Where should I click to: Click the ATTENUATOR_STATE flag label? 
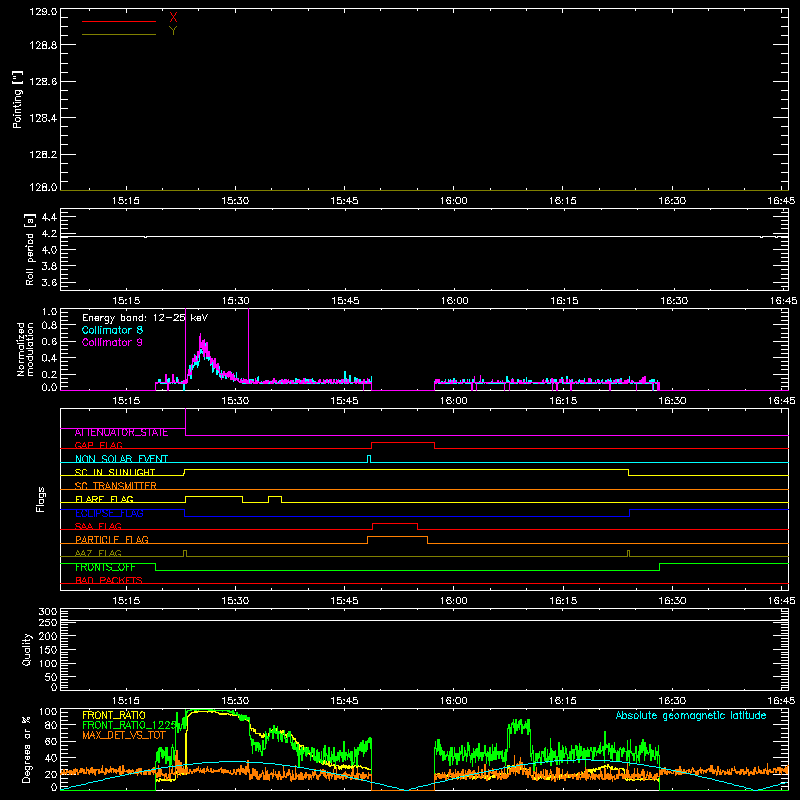click(121, 433)
